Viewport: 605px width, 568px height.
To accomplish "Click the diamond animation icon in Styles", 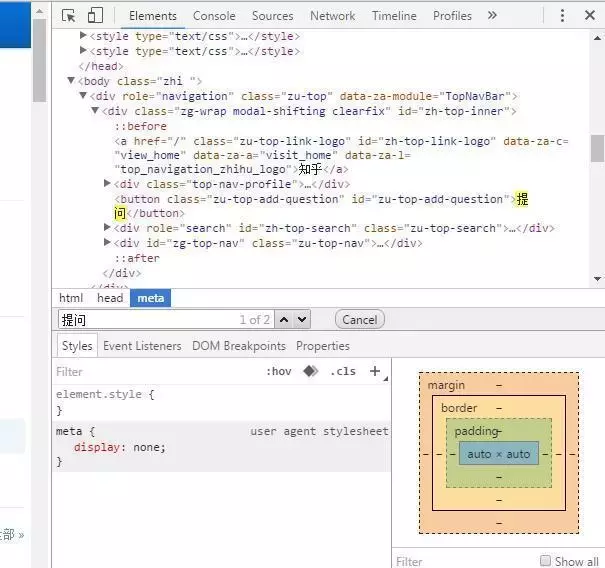I will 311,371.
